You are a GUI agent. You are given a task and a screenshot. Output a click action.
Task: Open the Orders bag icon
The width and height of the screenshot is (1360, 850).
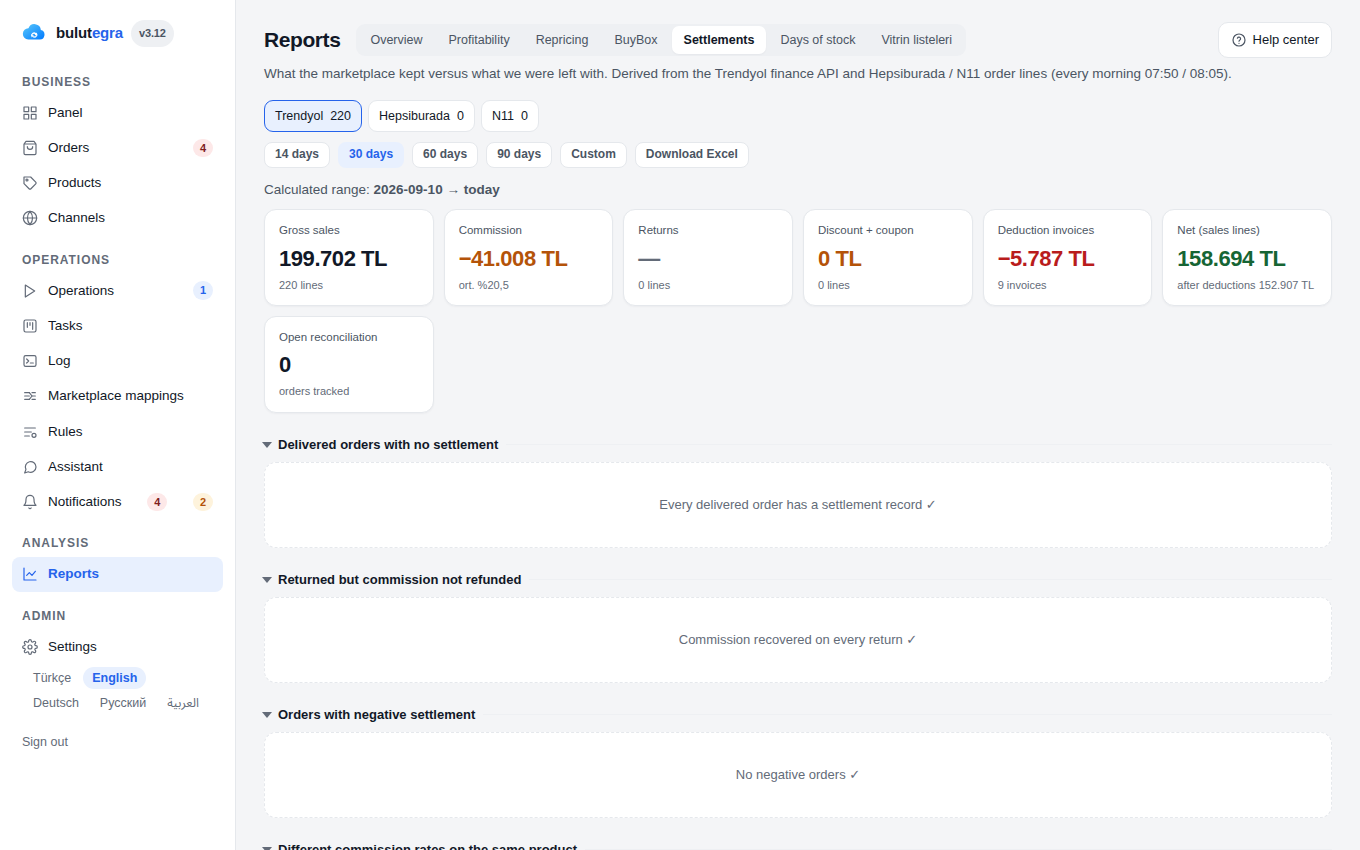click(30, 148)
